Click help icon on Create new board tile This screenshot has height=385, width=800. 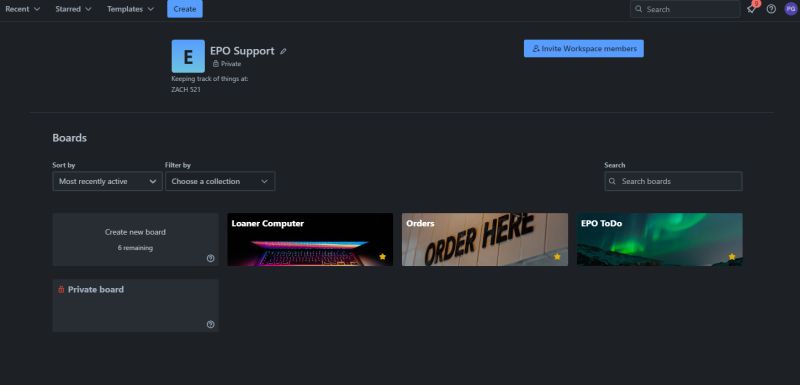(210, 259)
